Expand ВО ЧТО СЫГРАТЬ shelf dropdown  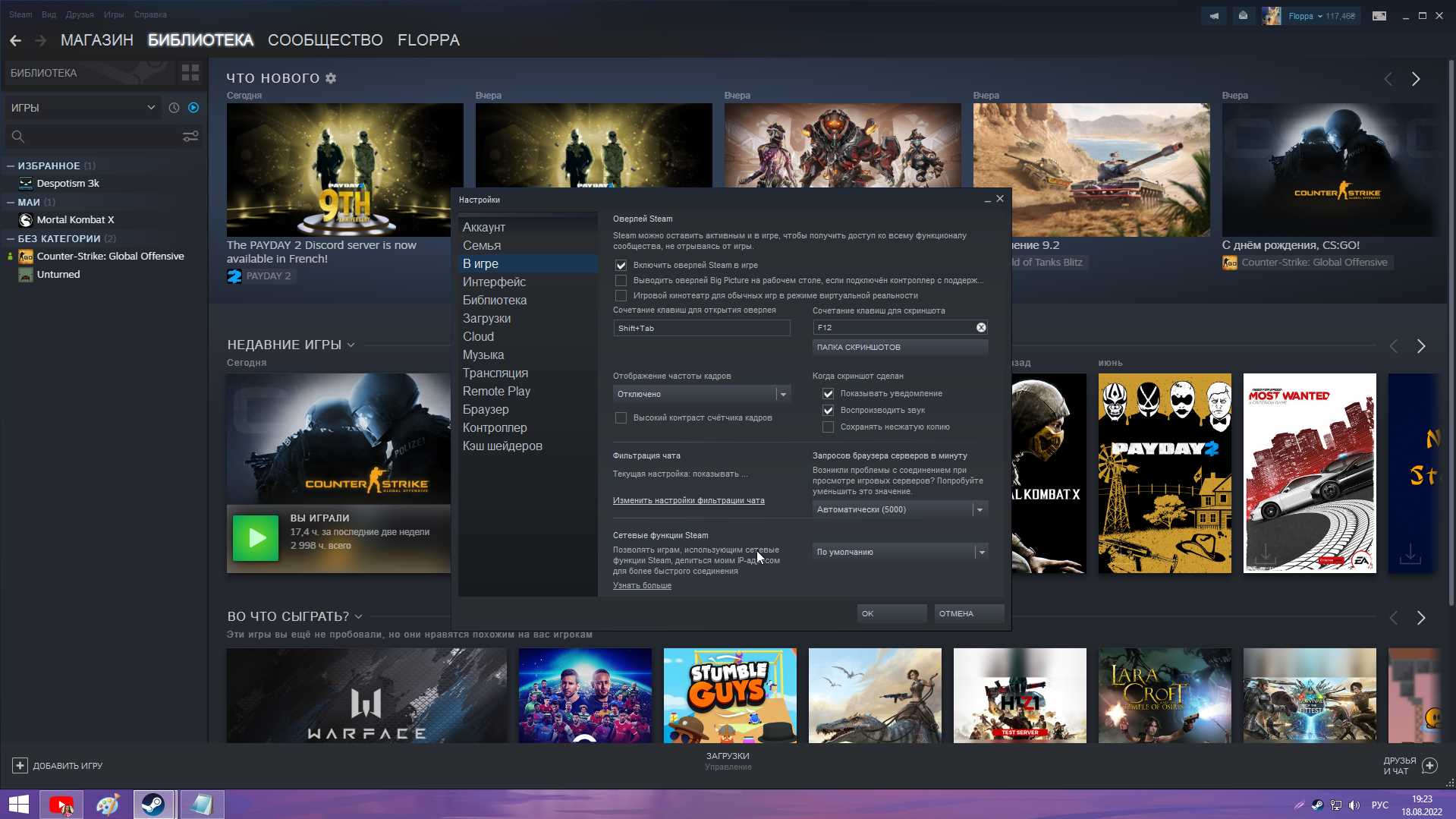click(358, 617)
